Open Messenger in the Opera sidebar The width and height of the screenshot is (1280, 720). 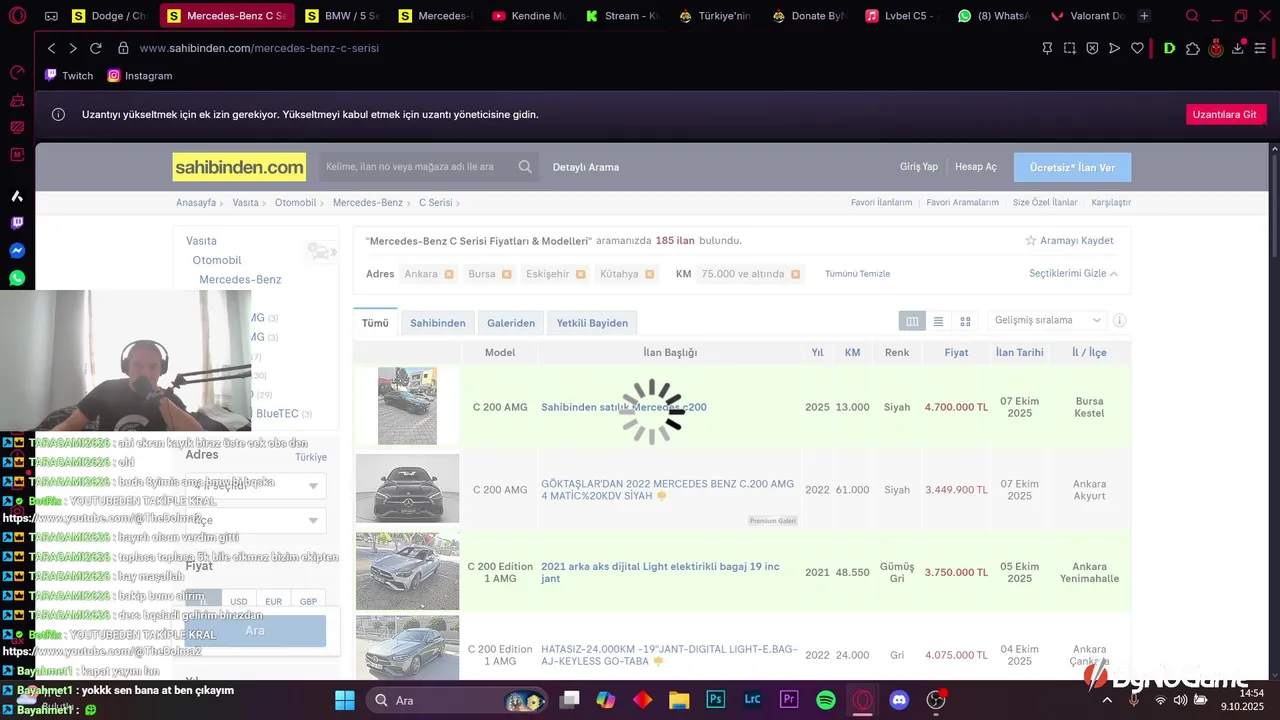tap(17, 251)
